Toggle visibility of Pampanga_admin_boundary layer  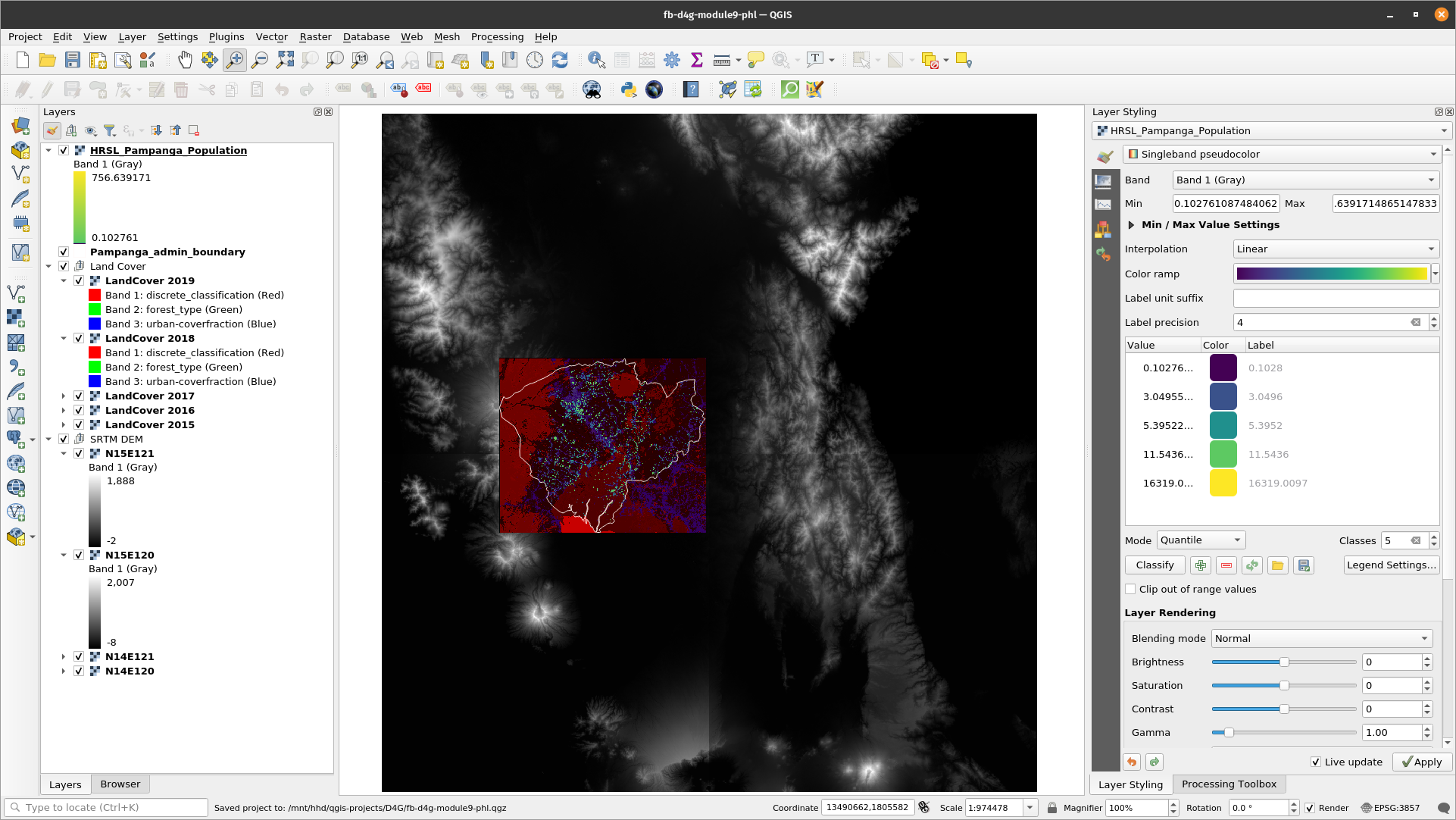[63, 252]
